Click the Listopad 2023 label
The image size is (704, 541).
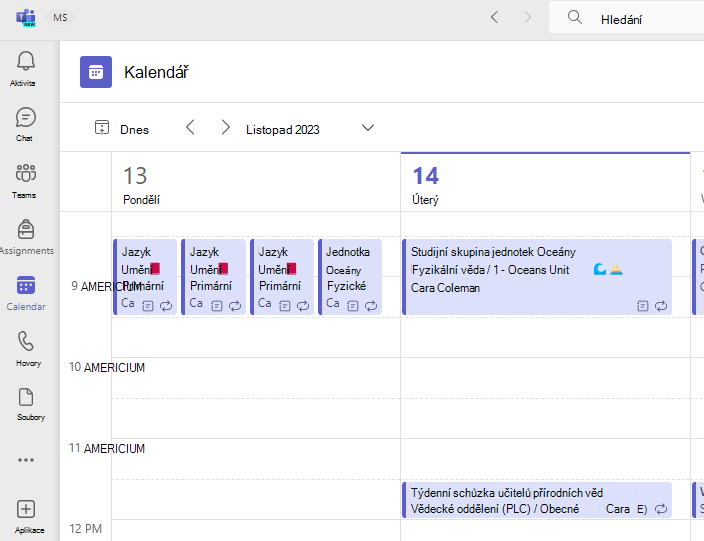tap(282, 130)
